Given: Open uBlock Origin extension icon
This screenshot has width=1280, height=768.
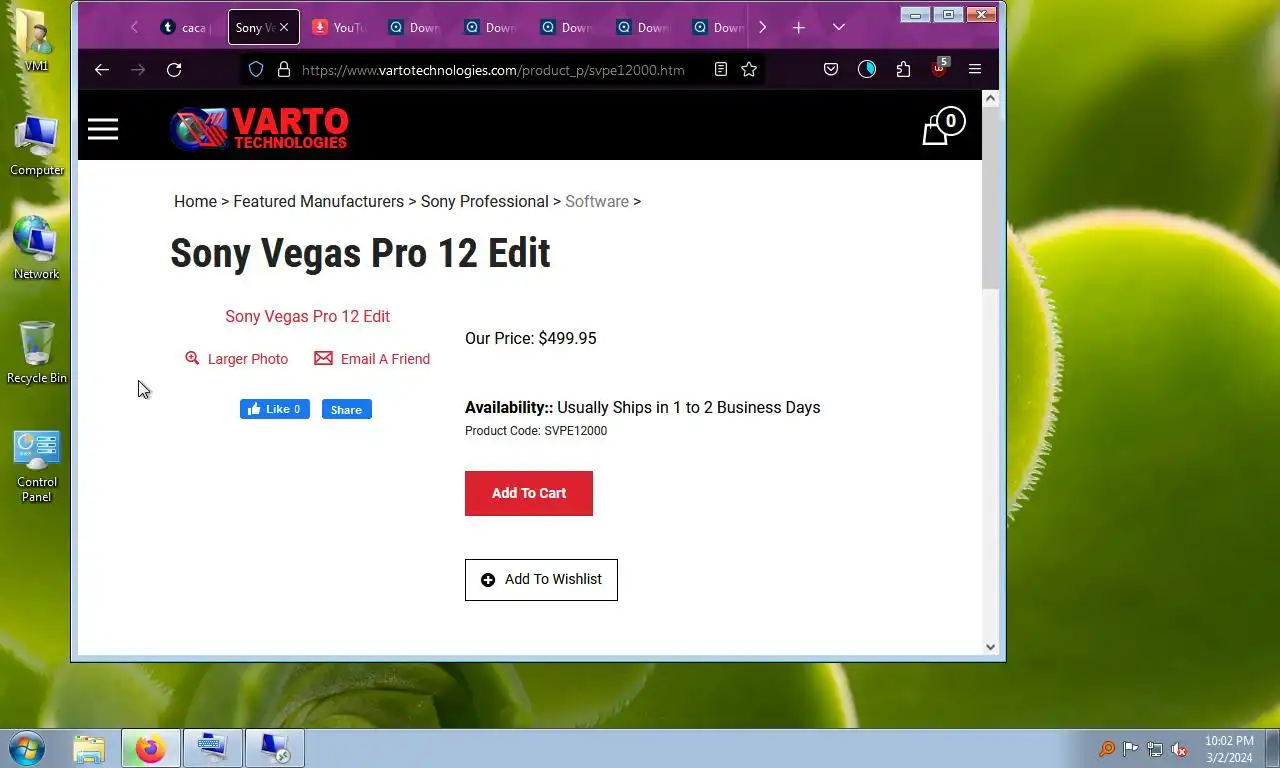Looking at the screenshot, I should point(939,67).
